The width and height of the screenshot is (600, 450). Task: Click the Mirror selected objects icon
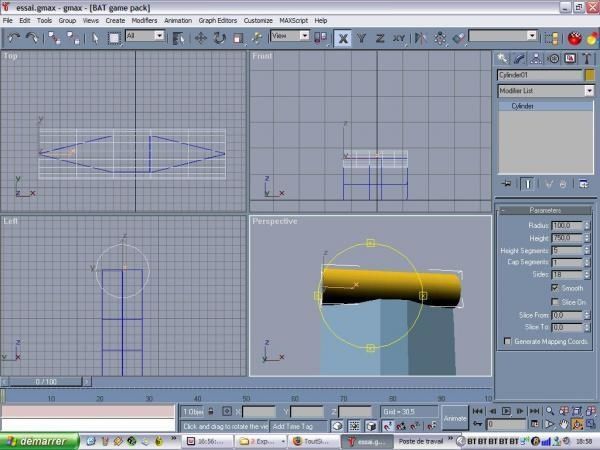point(420,38)
